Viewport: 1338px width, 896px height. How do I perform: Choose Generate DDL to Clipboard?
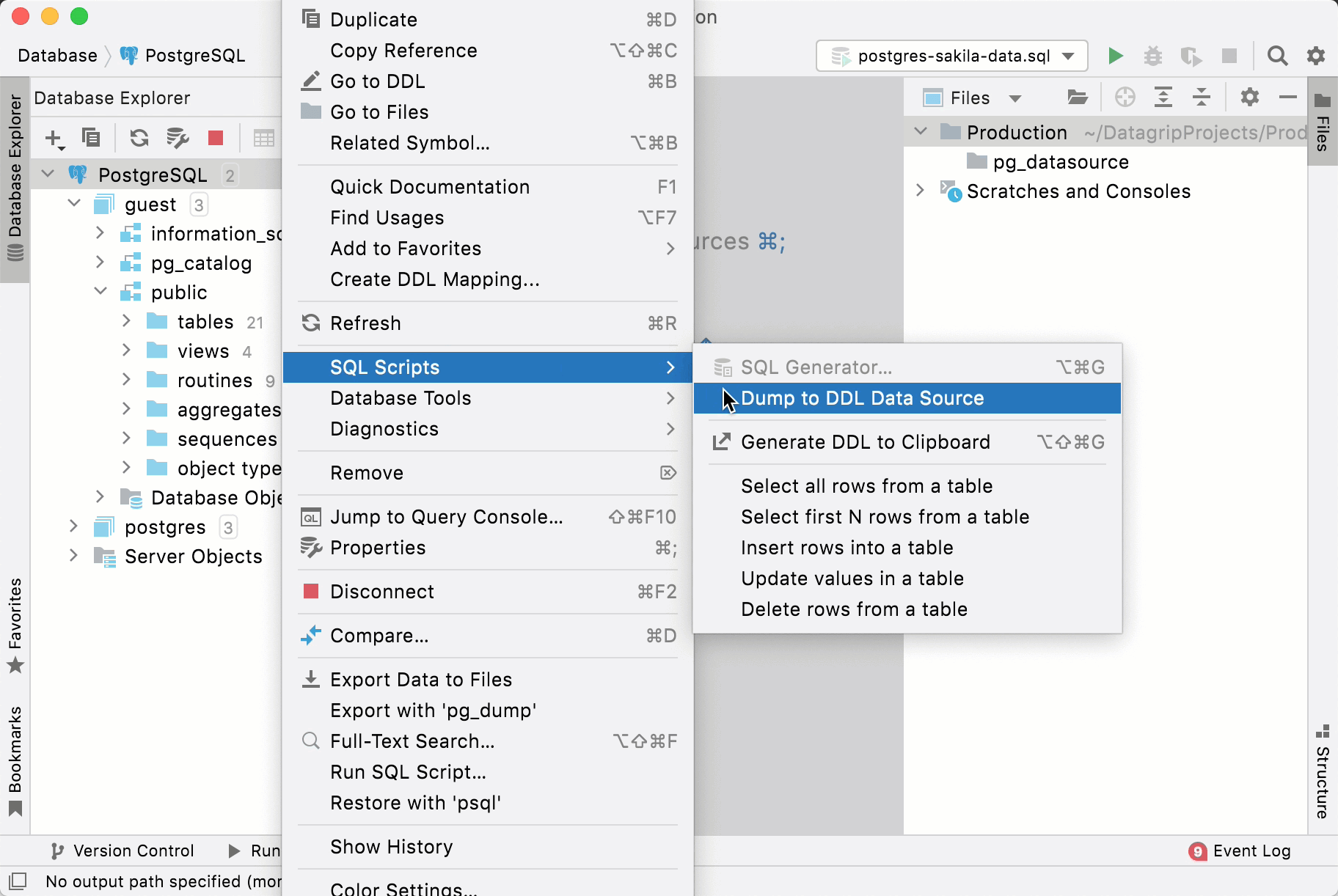[865, 441]
